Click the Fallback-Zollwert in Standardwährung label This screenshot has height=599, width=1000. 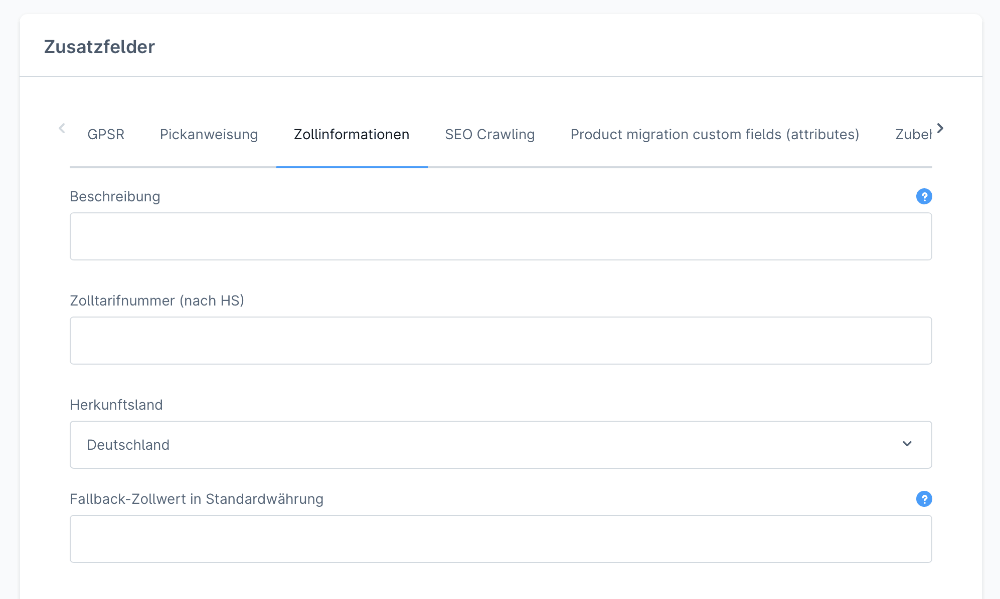tap(197, 499)
